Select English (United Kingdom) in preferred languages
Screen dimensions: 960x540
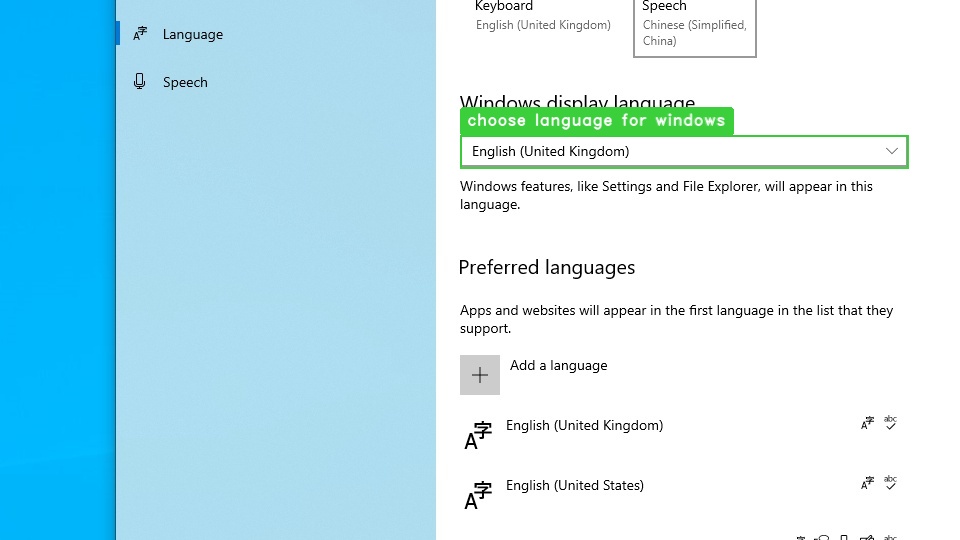tap(684, 435)
